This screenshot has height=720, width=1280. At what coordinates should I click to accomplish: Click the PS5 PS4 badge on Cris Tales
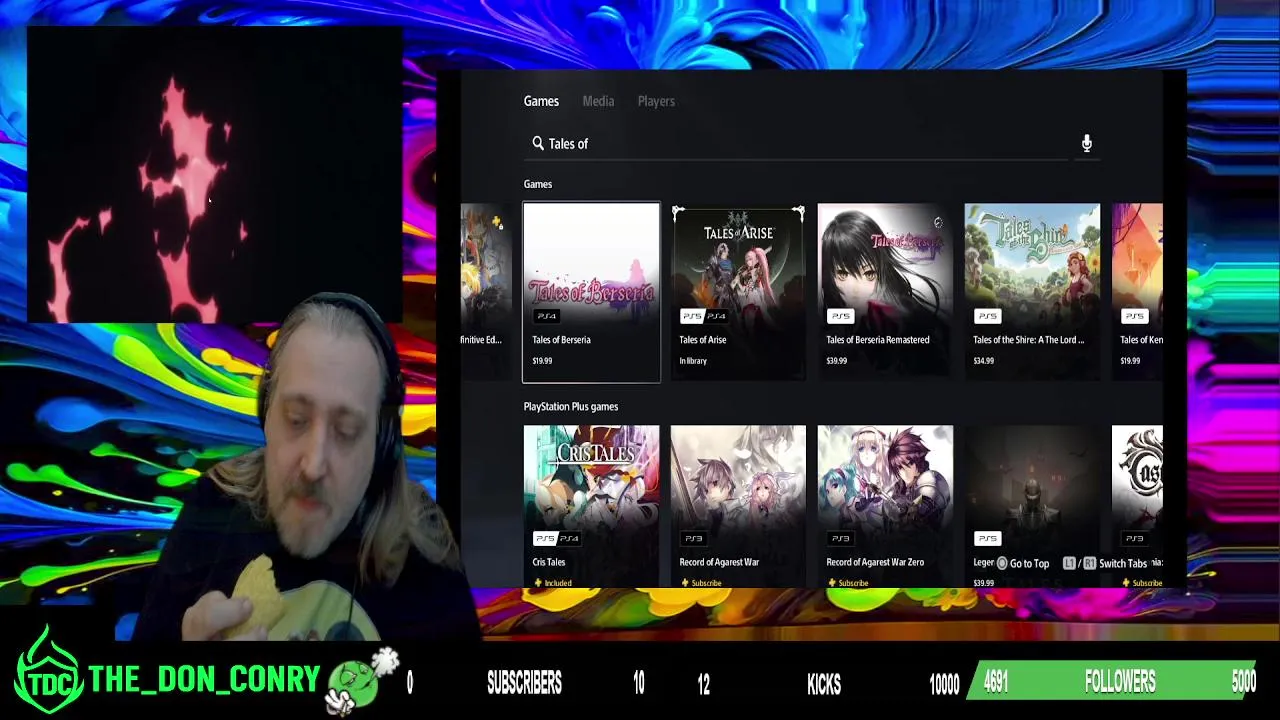557,538
